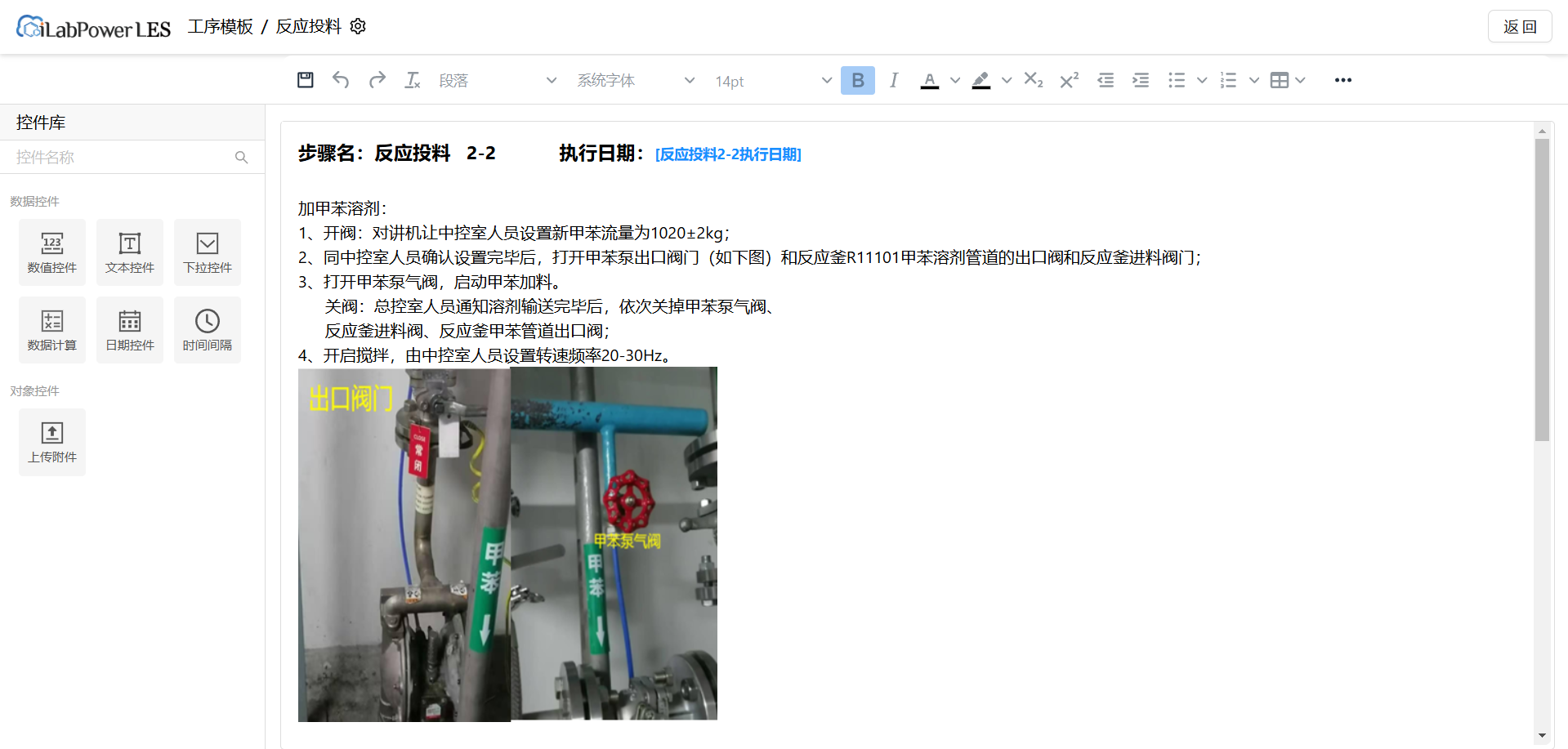Click the editor scrollbar up arrow
The height and width of the screenshot is (749, 1568).
1542,131
